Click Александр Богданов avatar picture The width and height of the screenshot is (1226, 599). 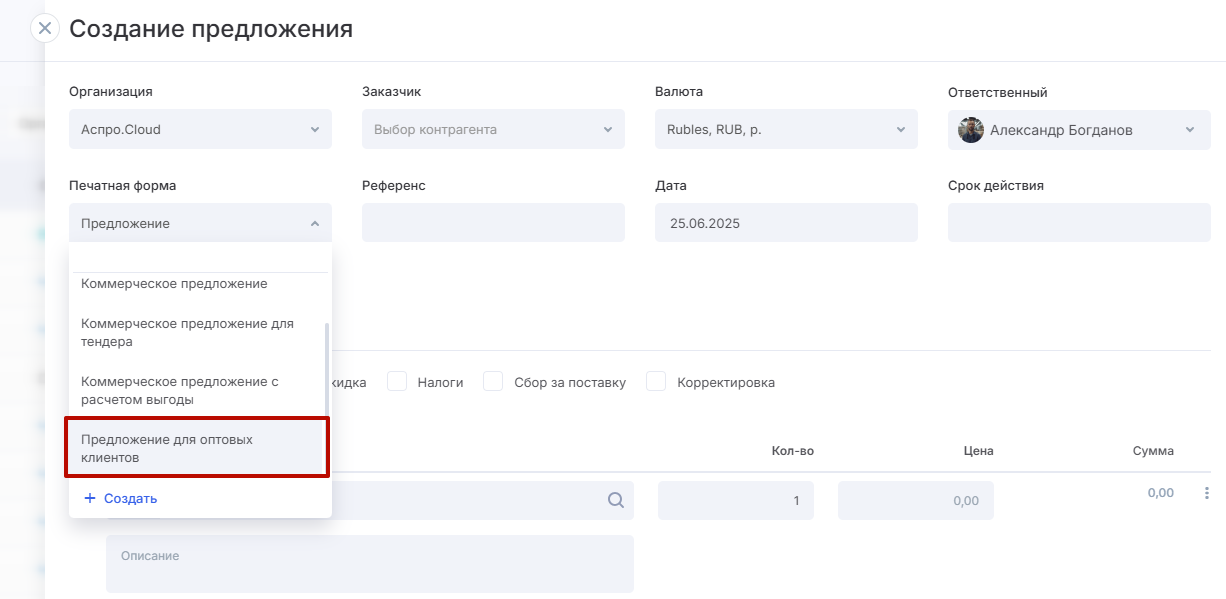click(x=971, y=130)
